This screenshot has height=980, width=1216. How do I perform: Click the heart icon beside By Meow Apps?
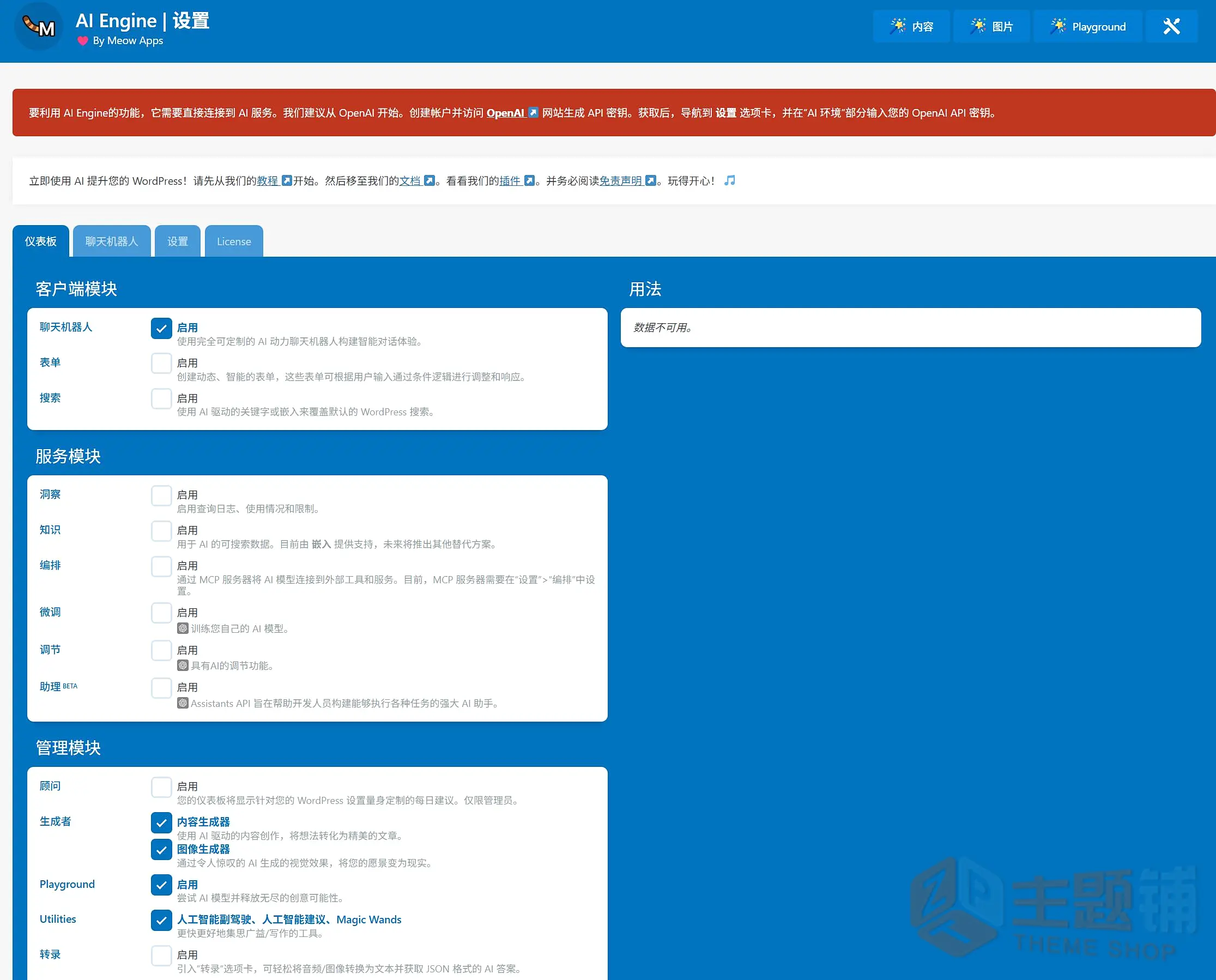click(83, 41)
